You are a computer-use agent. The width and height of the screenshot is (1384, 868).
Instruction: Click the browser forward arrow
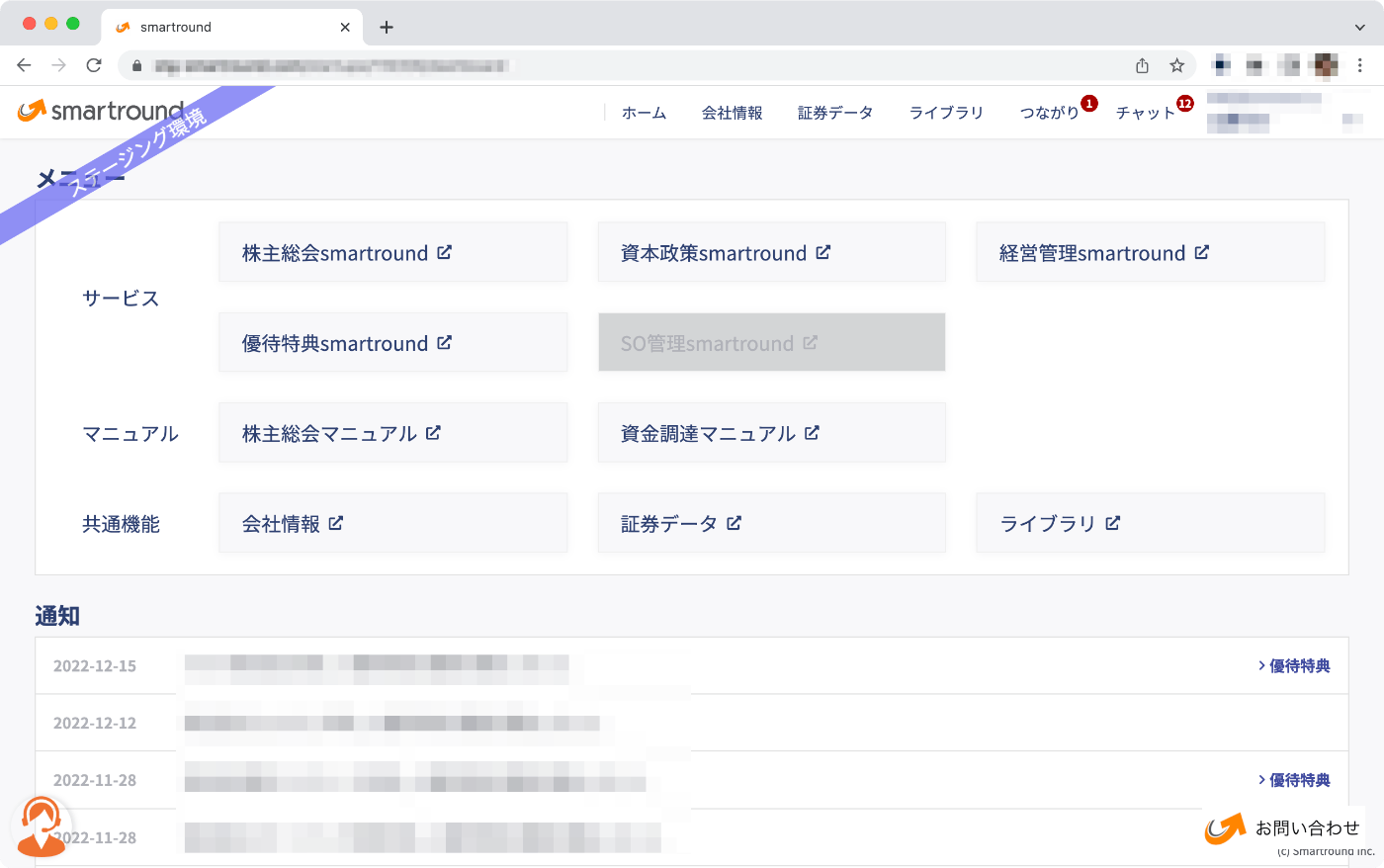coord(59,65)
